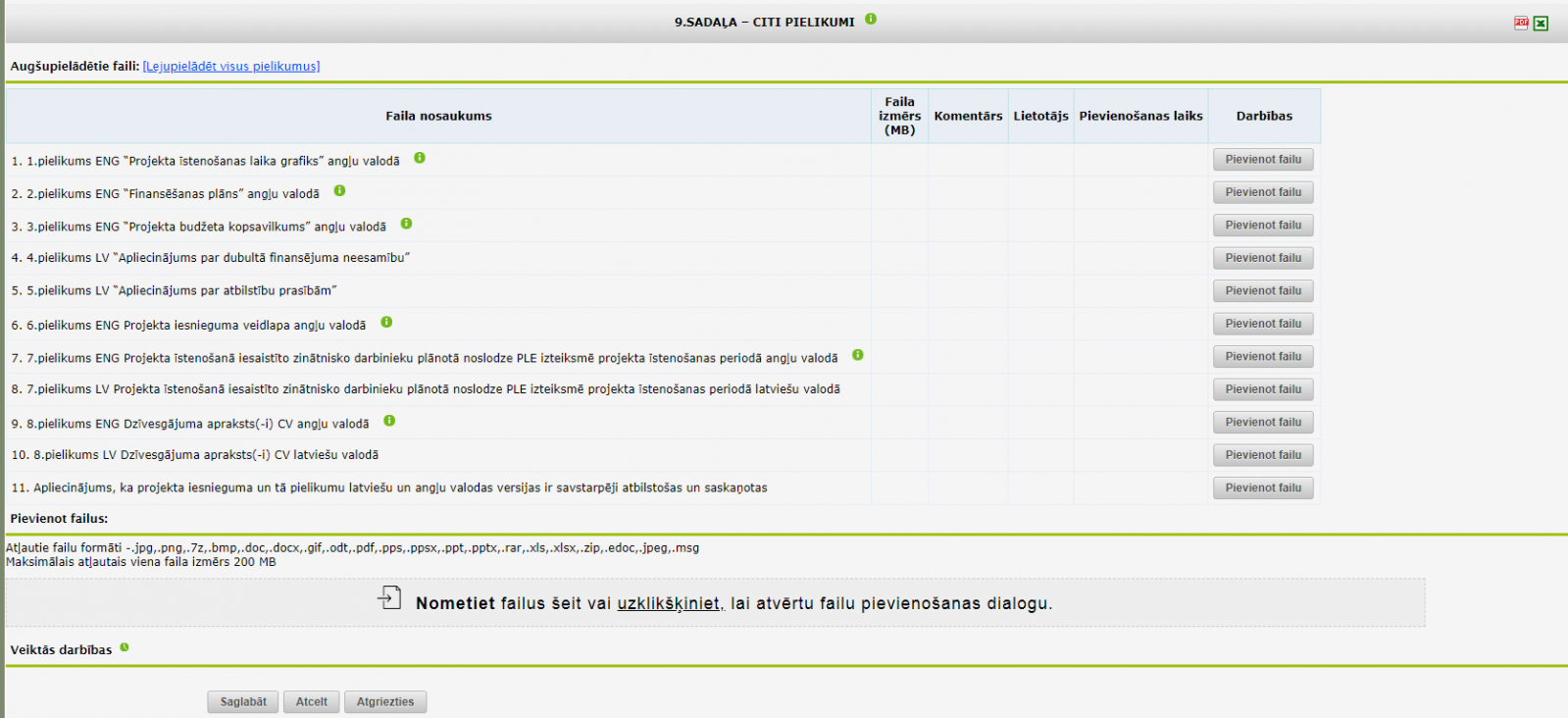Export the section as PDF
This screenshot has height=718, width=1568.
pos(1521,23)
